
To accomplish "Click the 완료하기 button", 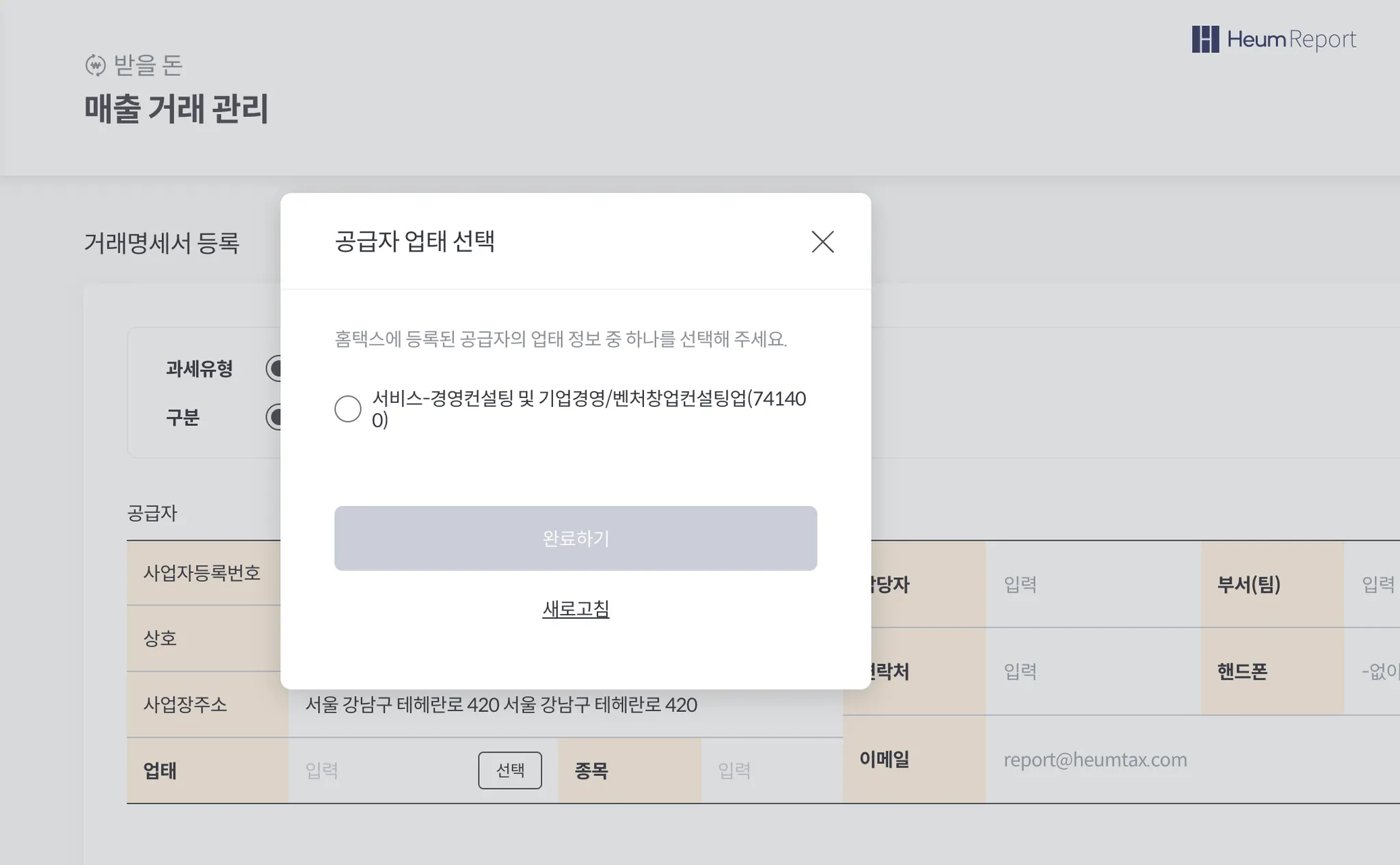I will pyautogui.click(x=575, y=538).
